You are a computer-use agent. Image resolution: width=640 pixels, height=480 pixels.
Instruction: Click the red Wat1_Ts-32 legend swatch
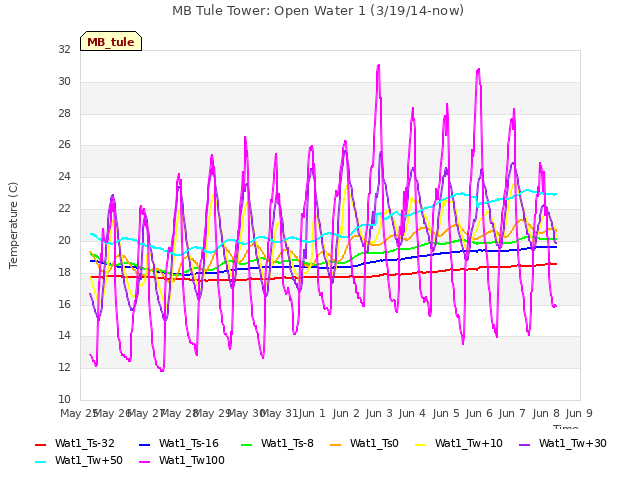tap(40, 444)
